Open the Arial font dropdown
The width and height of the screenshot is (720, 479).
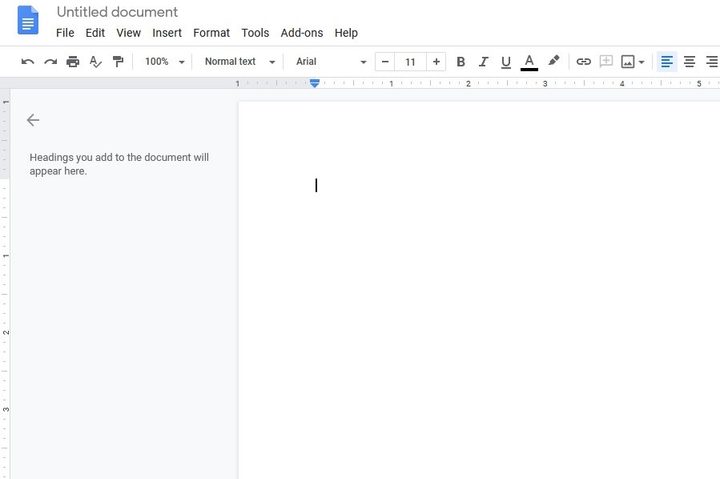pyautogui.click(x=331, y=62)
